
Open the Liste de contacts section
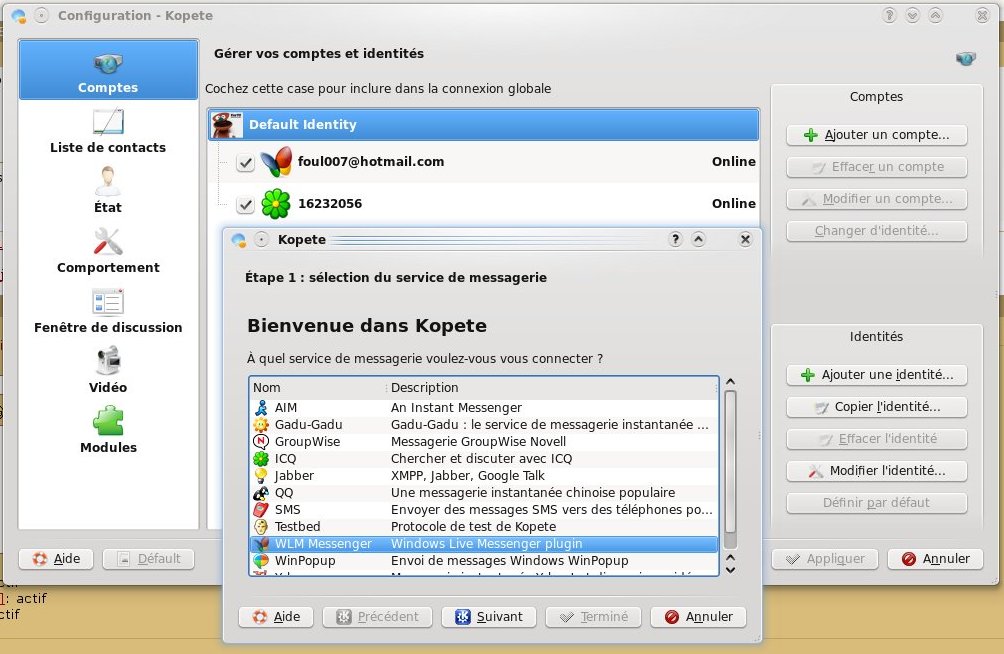coord(108,131)
